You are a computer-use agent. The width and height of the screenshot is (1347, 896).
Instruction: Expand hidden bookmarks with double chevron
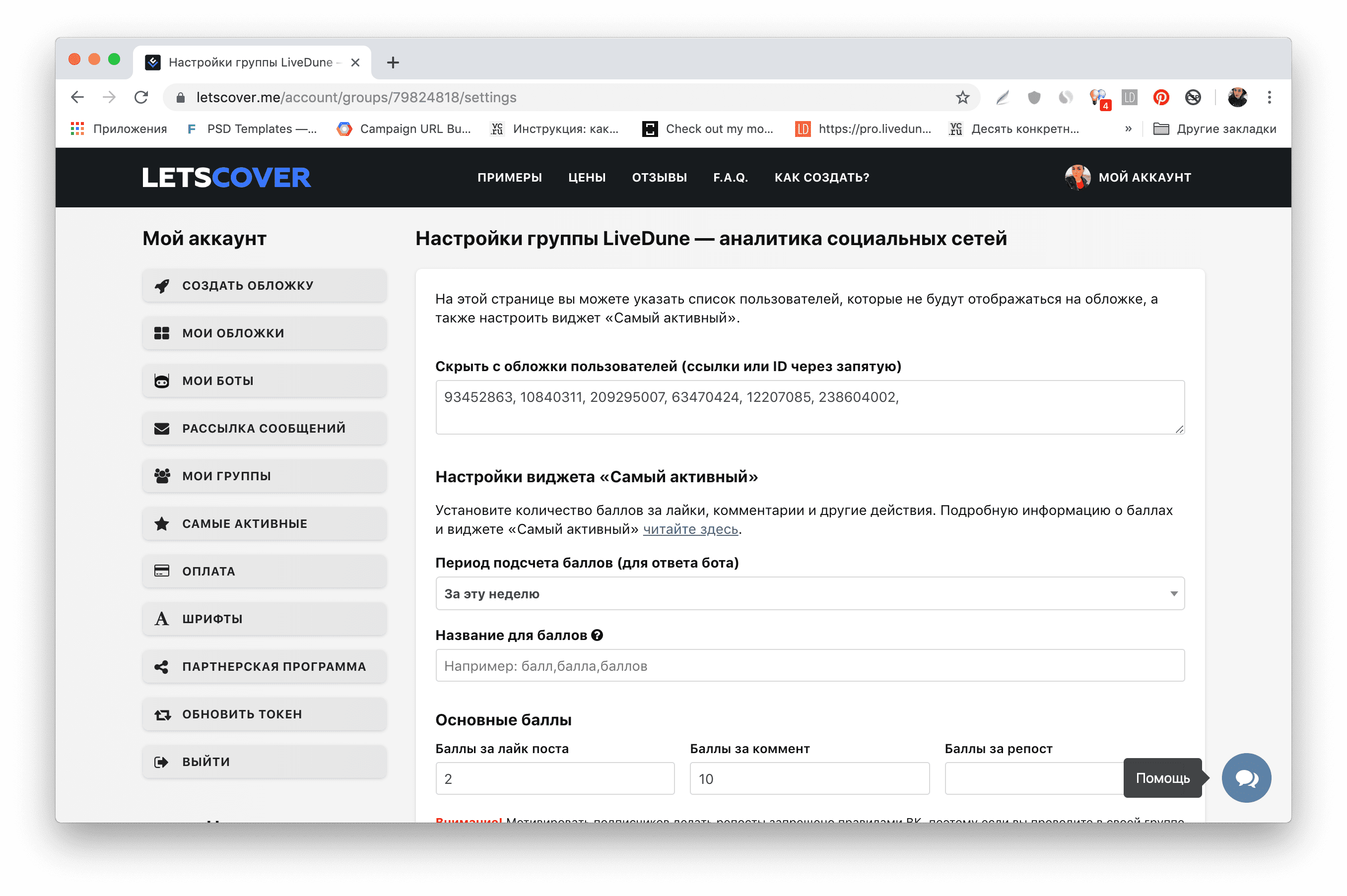(x=1128, y=129)
